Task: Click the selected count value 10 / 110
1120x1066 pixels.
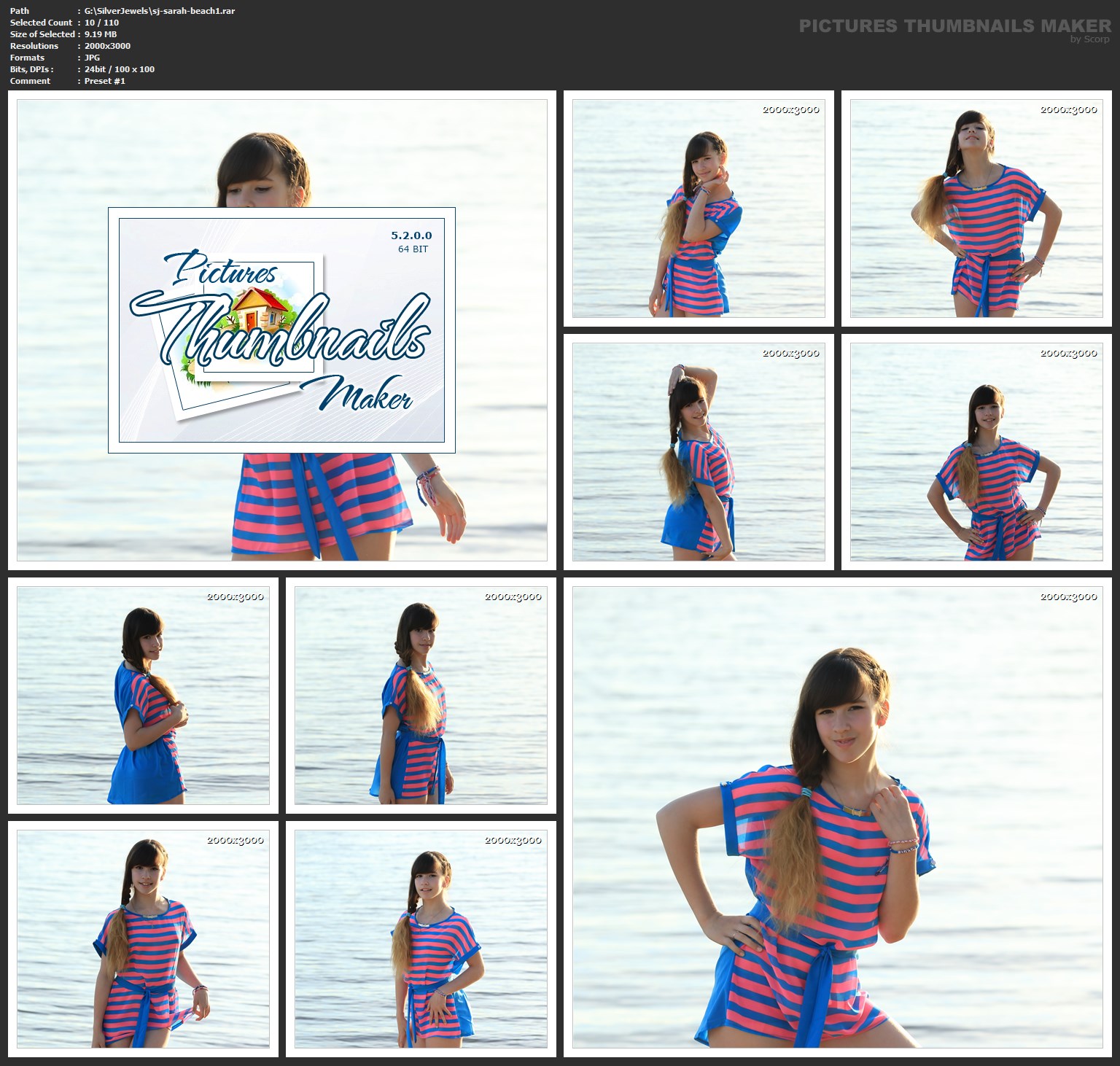Action: (x=101, y=23)
